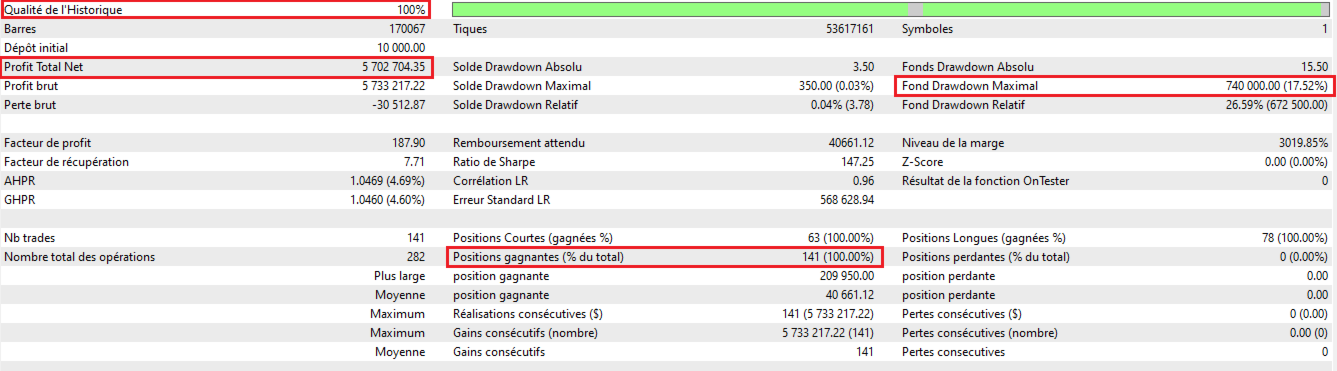Select the 'Dépôt initial' label
Viewport: 1337px width, 371px height.
tap(37, 48)
